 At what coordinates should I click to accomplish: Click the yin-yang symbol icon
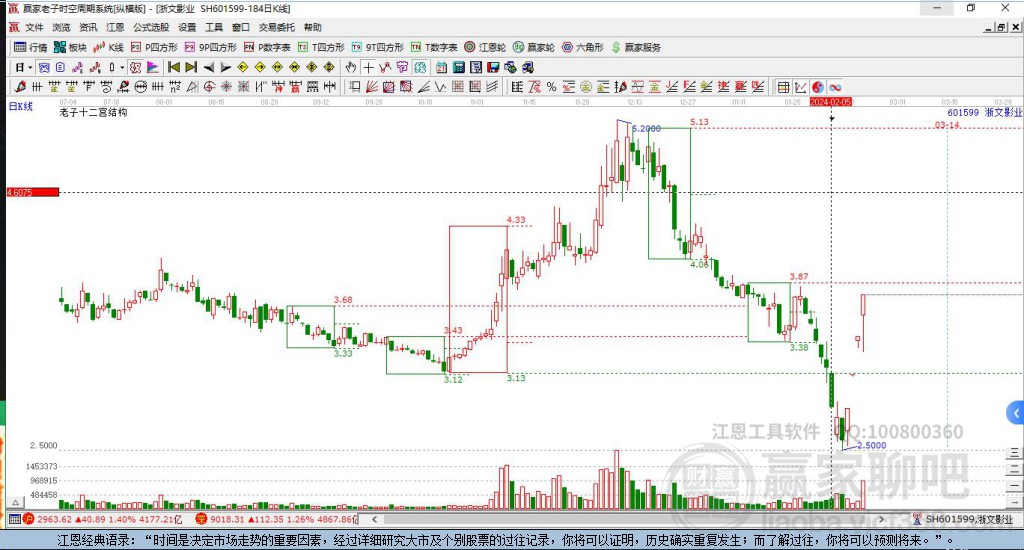818,87
